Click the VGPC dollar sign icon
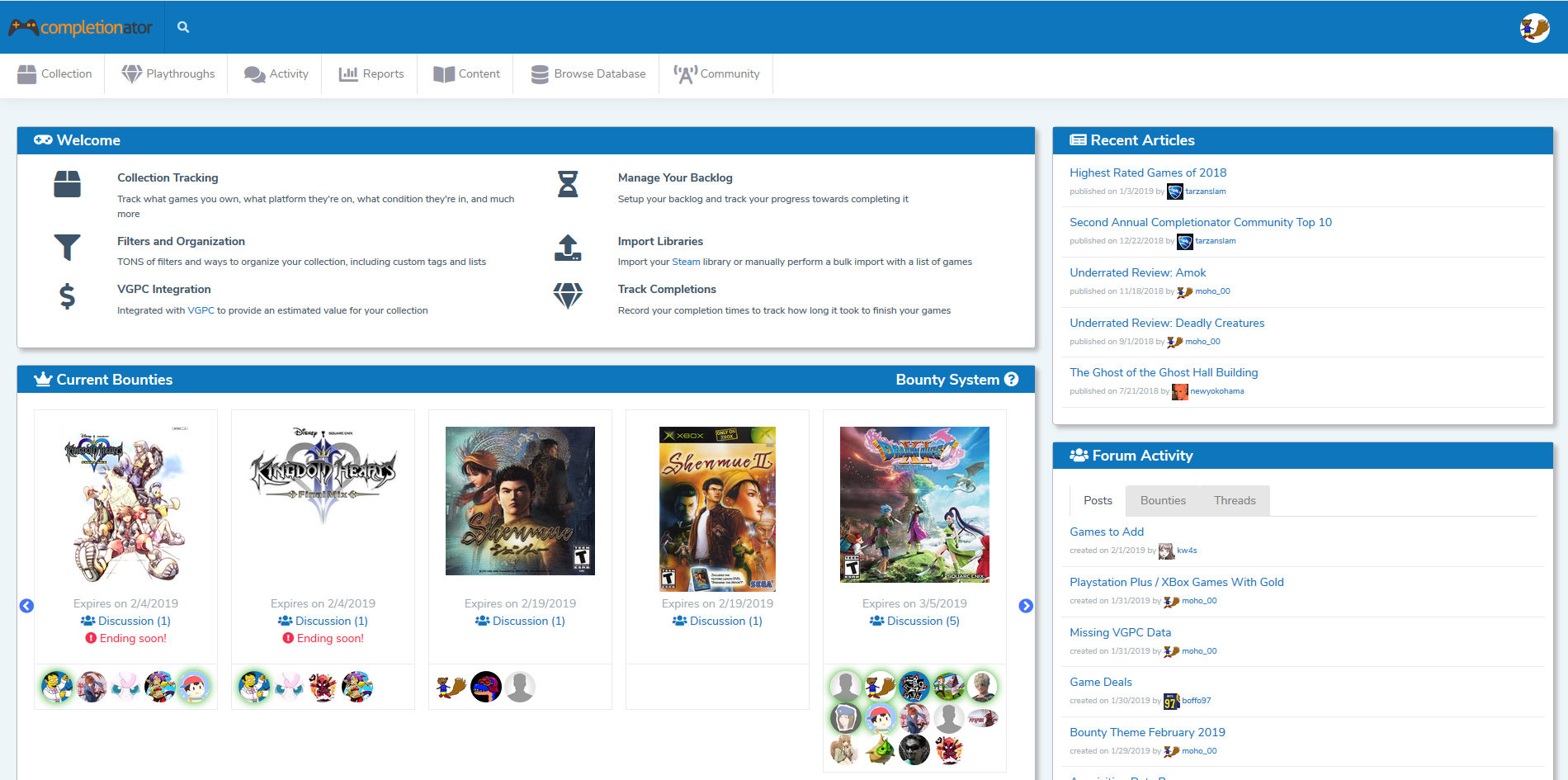Screen dimensions: 1568x780 click(x=67, y=295)
